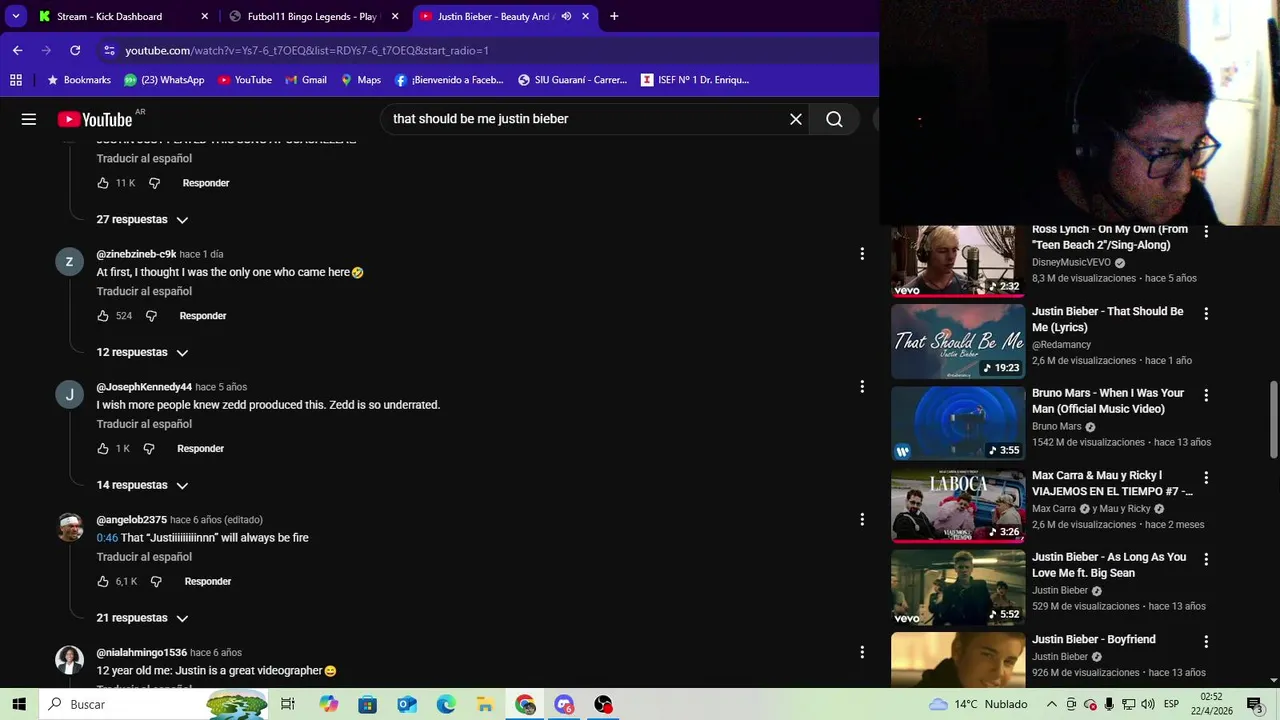The height and width of the screenshot is (720, 1280).
Task: Expand 21 respuestas replies
Action: coord(142,618)
